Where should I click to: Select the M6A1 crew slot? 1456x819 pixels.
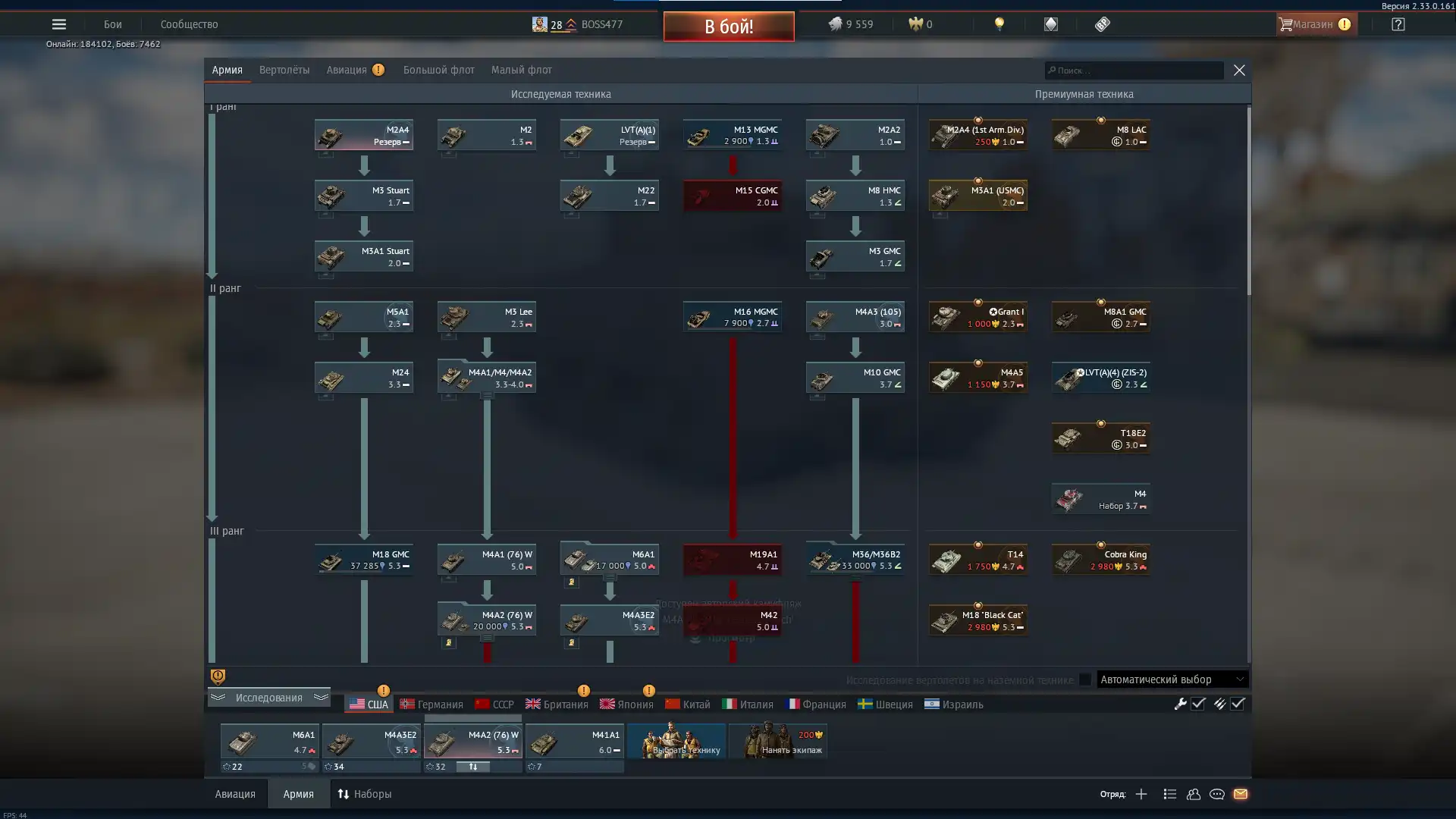pyautogui.click(x=269, y=742)
